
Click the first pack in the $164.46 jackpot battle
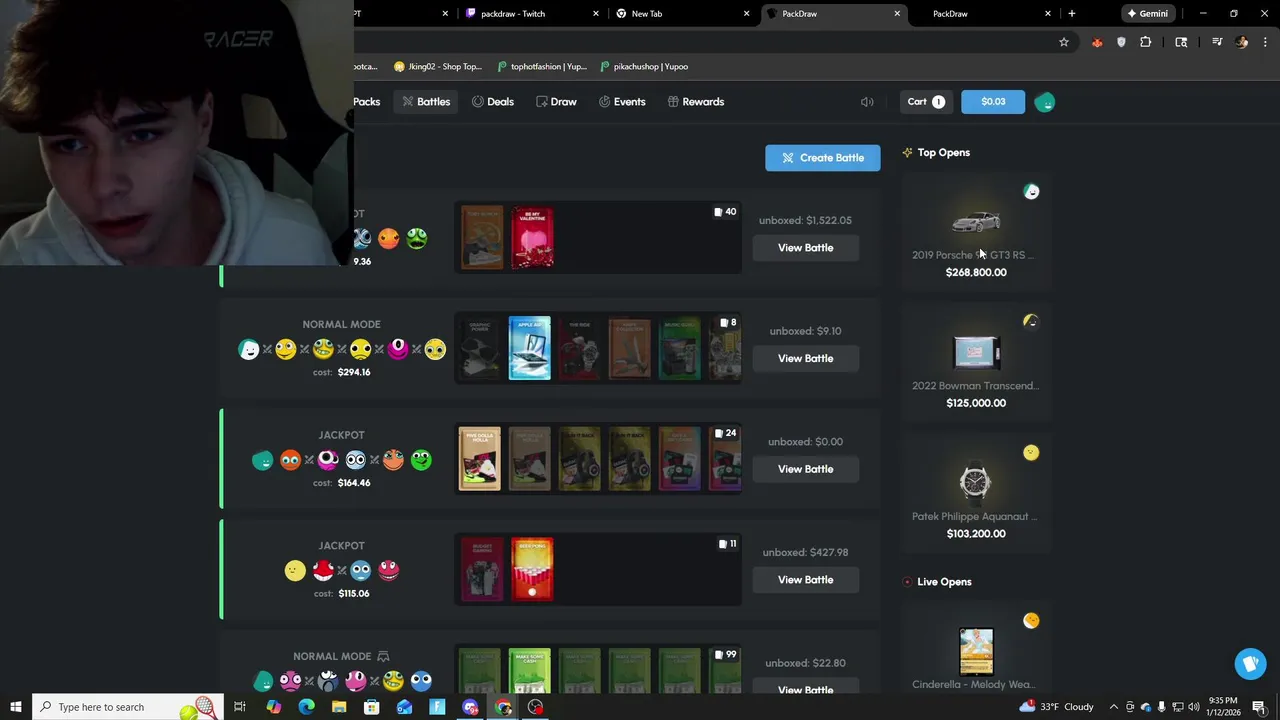click(480, 459)
